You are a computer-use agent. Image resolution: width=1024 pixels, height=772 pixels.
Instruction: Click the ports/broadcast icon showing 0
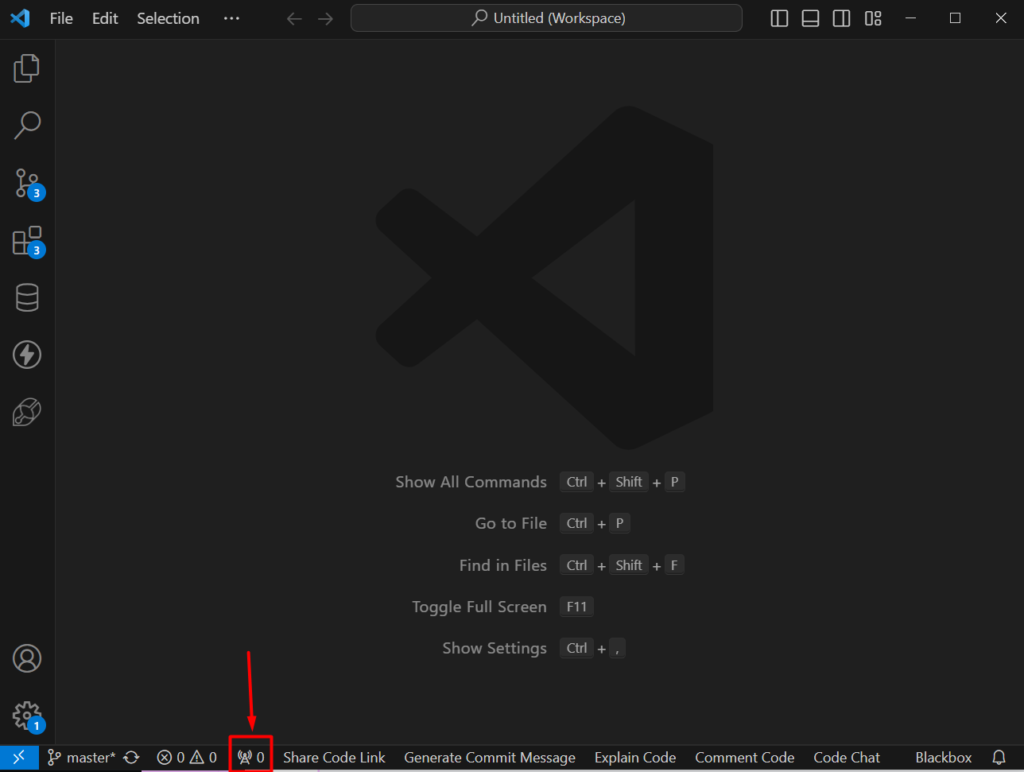[251, 758]
